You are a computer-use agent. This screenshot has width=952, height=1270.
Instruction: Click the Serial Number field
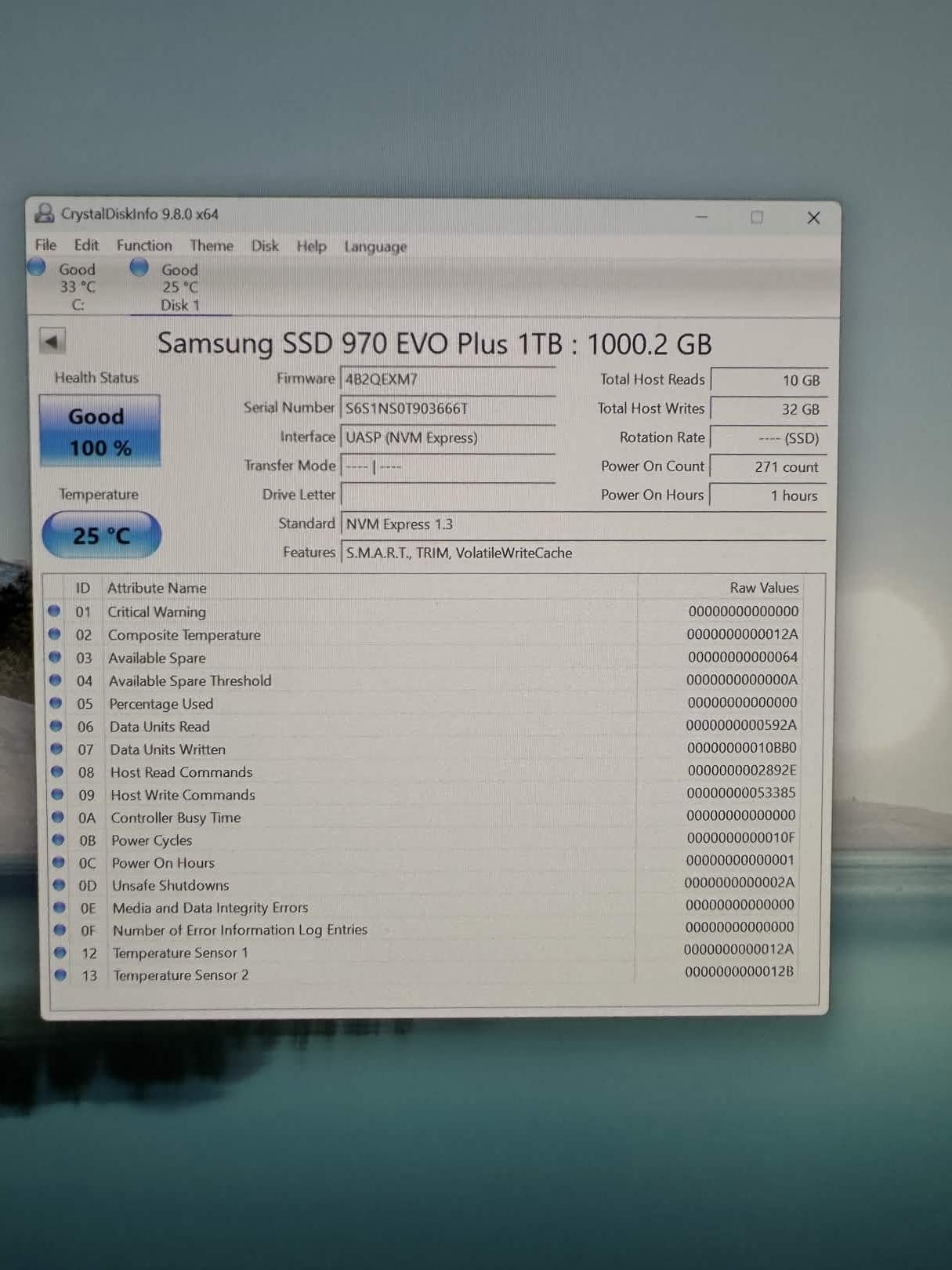(448, 408)
